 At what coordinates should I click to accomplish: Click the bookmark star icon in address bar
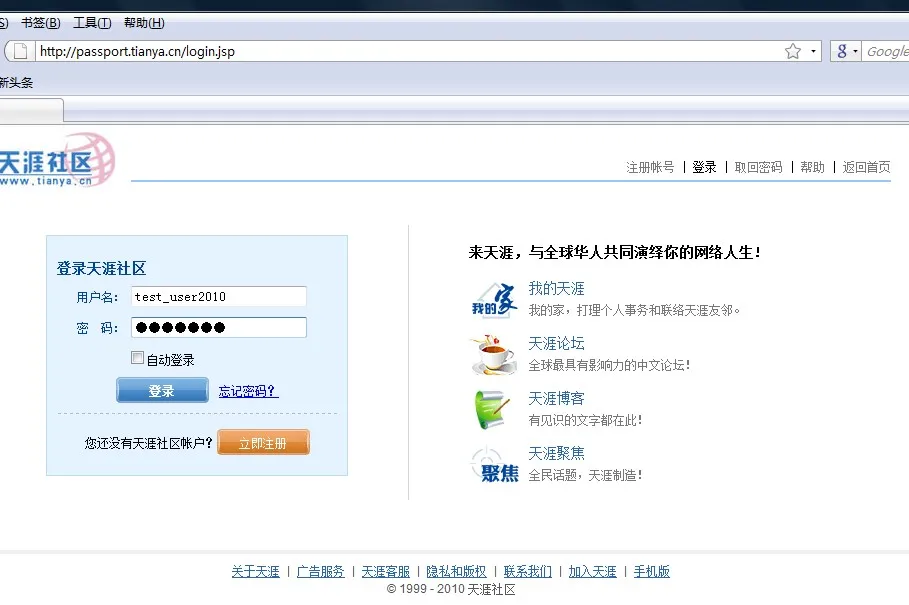[792, 52]
